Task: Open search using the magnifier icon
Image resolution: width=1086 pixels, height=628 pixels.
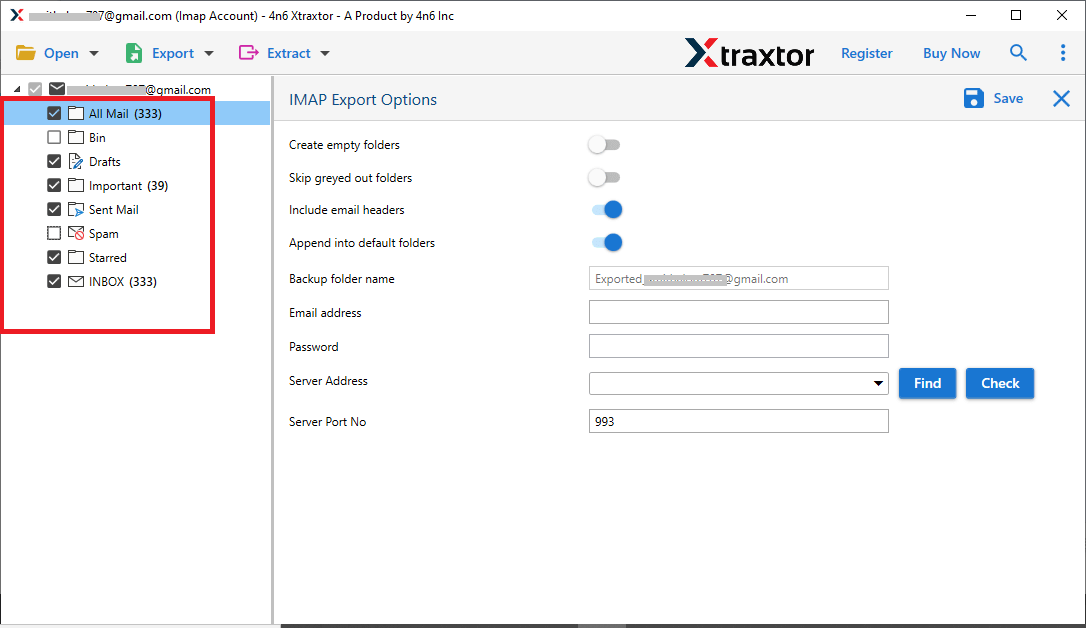Action: point(1018,52)
